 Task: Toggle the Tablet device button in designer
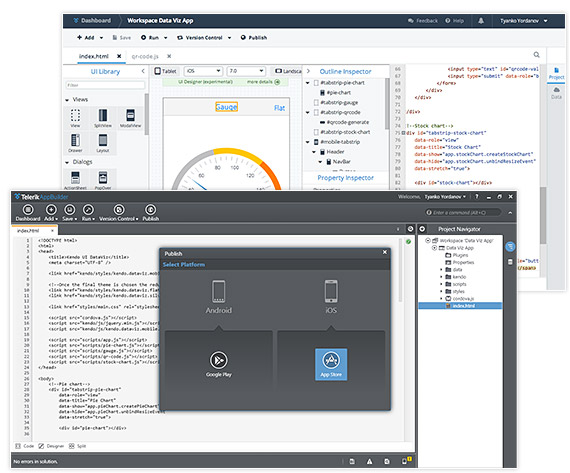pos(165,71)
